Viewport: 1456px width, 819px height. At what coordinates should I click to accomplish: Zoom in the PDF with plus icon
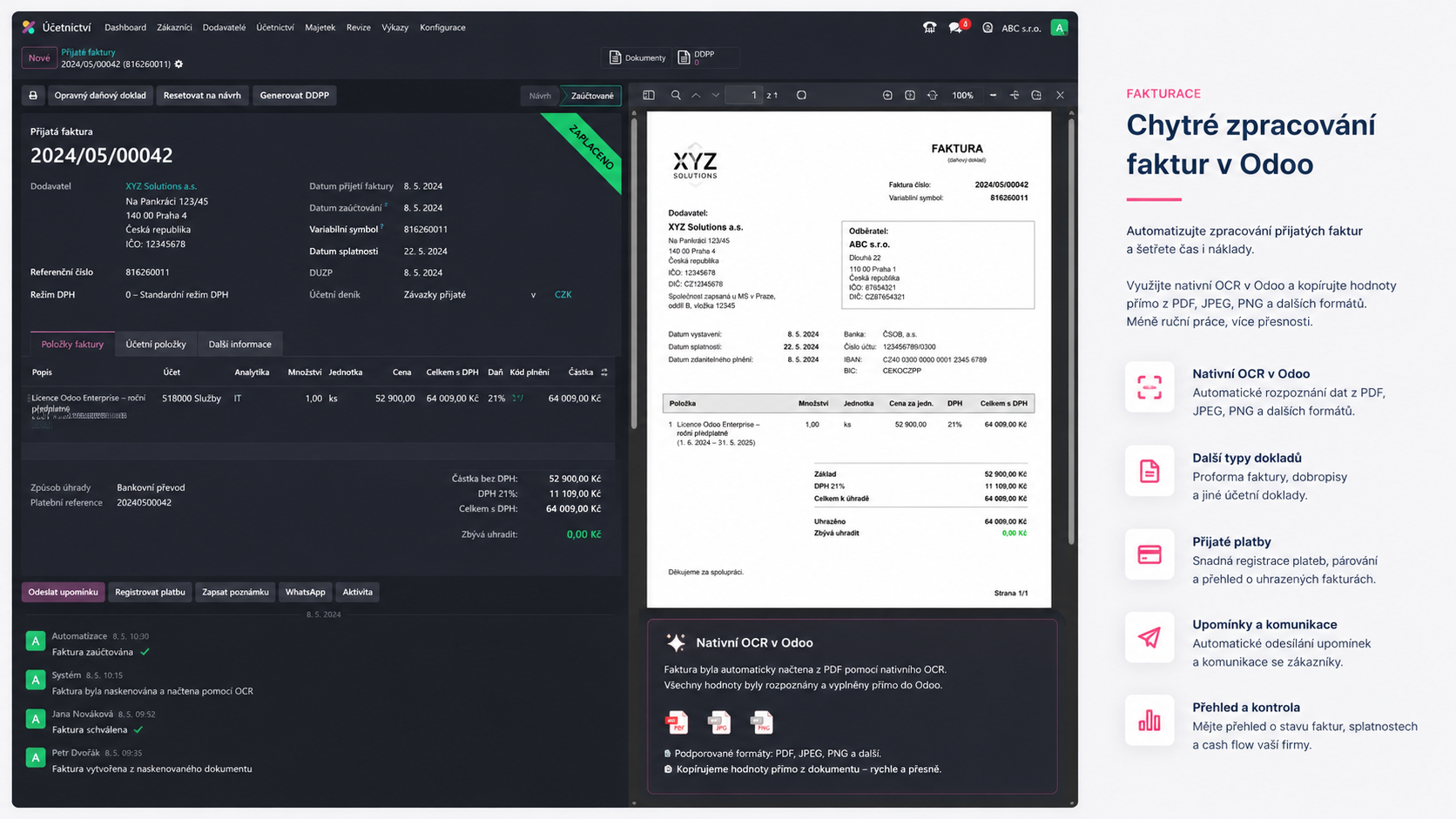click(1014, 96)
